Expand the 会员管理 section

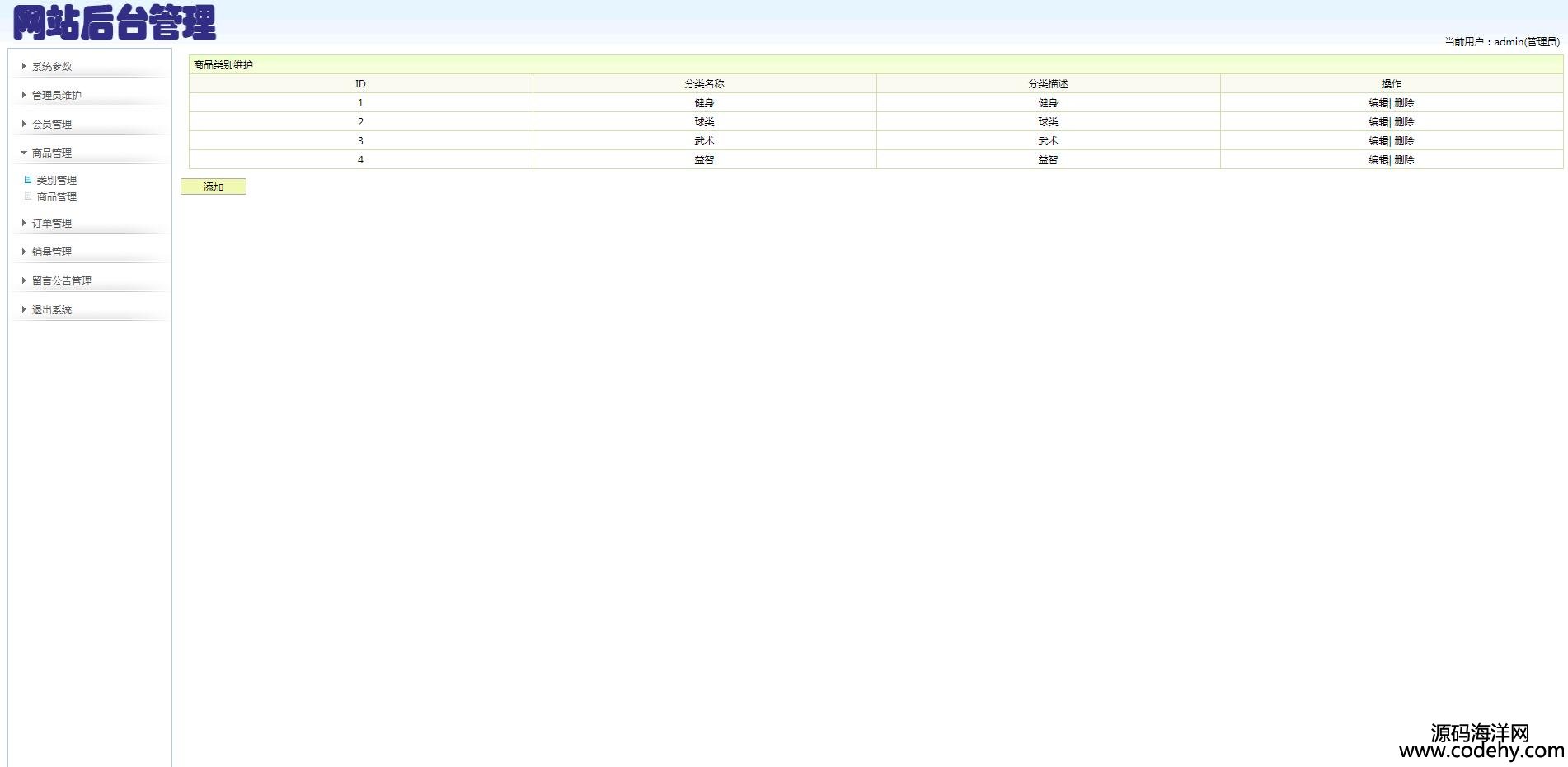pyautogui.click(x=51, y=125)
